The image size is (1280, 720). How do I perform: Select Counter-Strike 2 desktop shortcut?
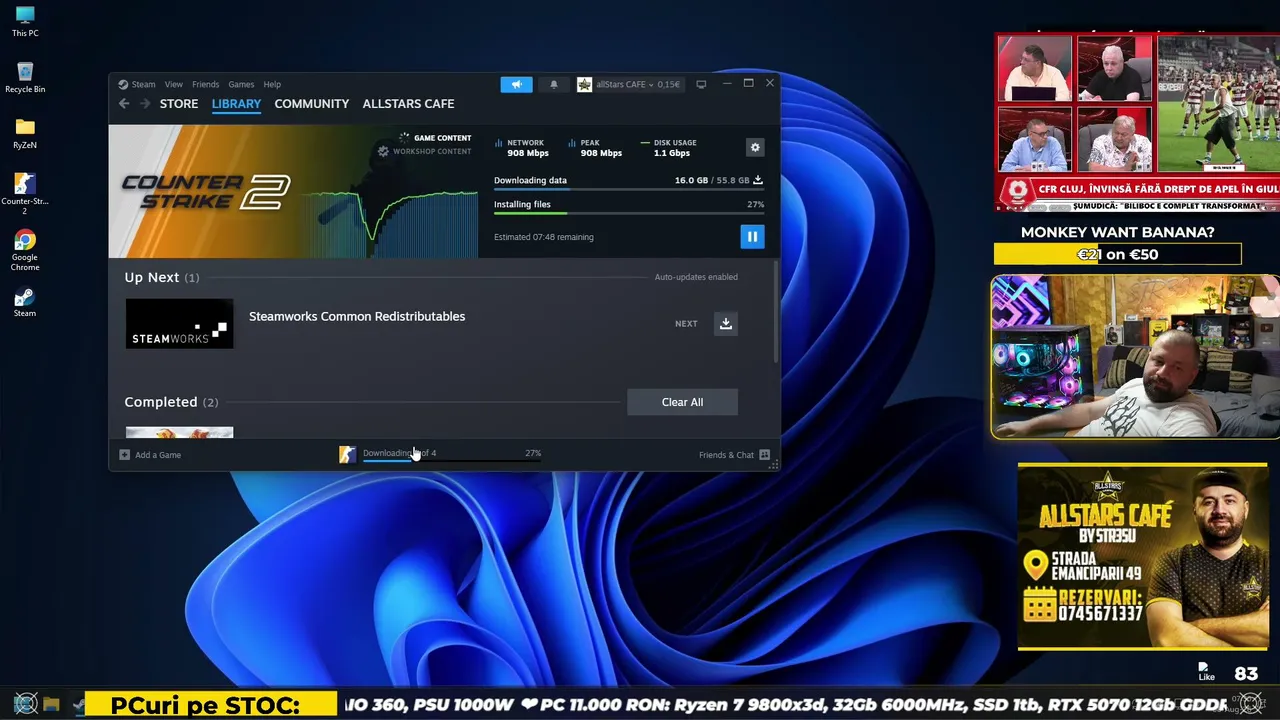pyautogui.click(x=25, y=193)
